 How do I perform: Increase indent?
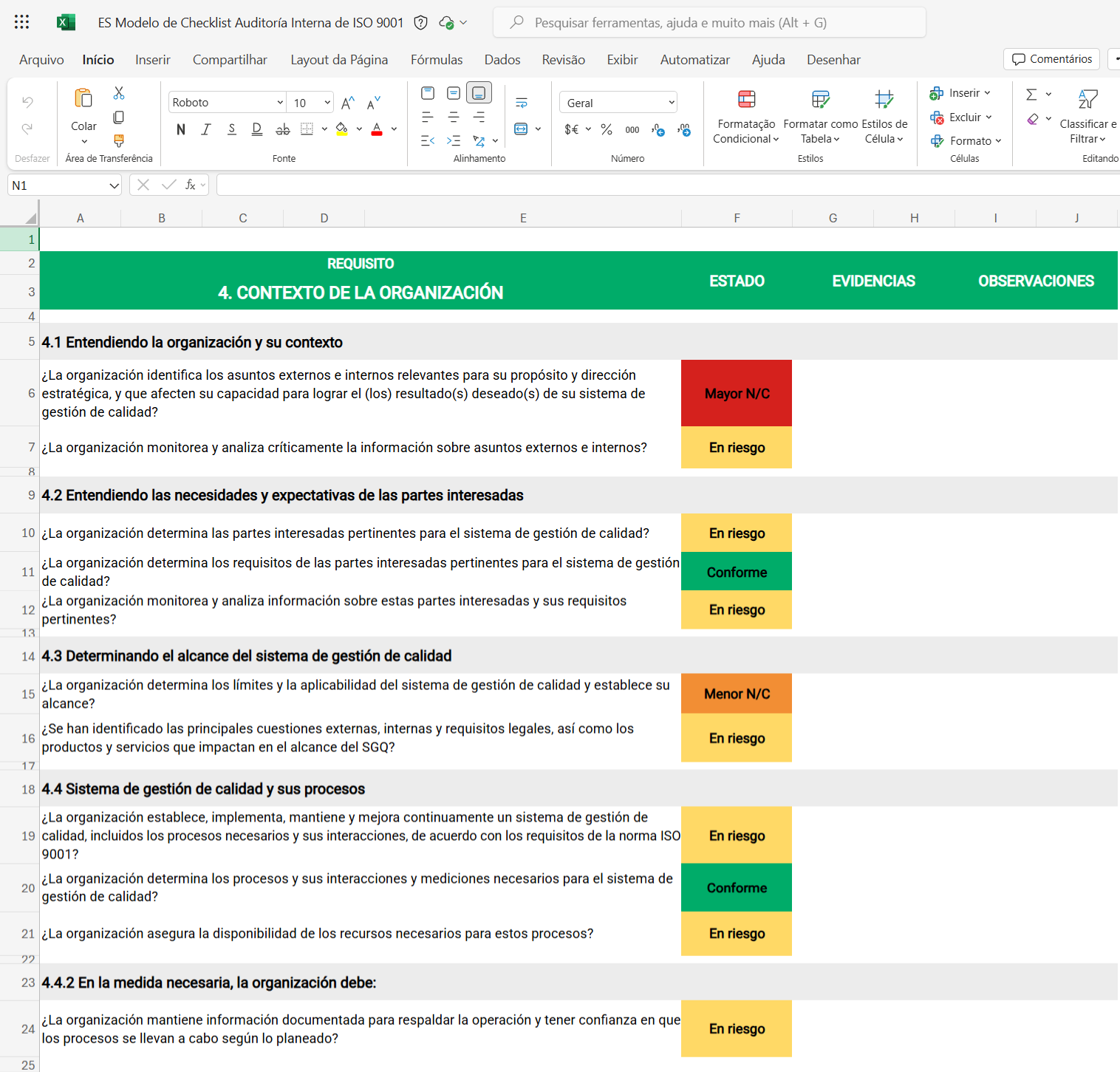[x=454, y=140]
